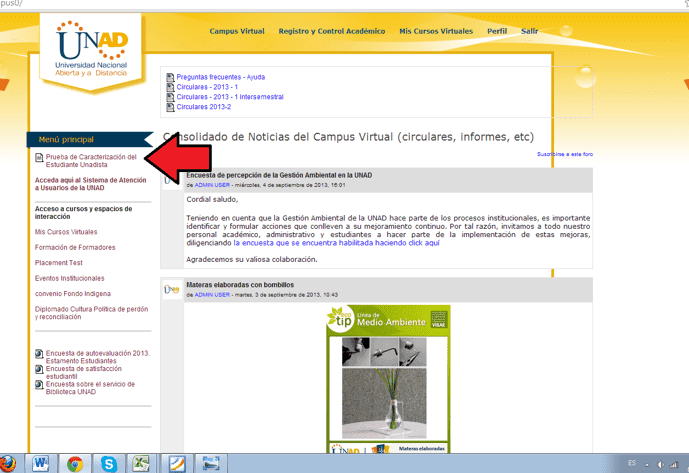Click page icon beside Prueba de Caracterización

click(x=39, y=157)
